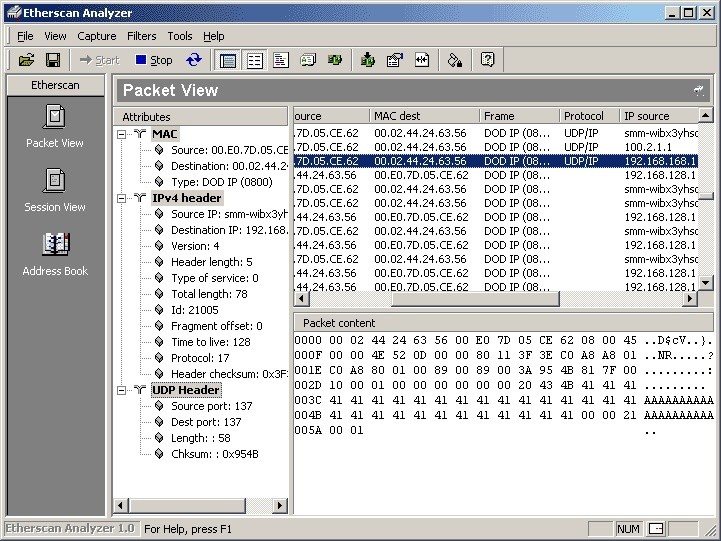
Task: Click the Etherscan sidebar header button
Action: 55,85
